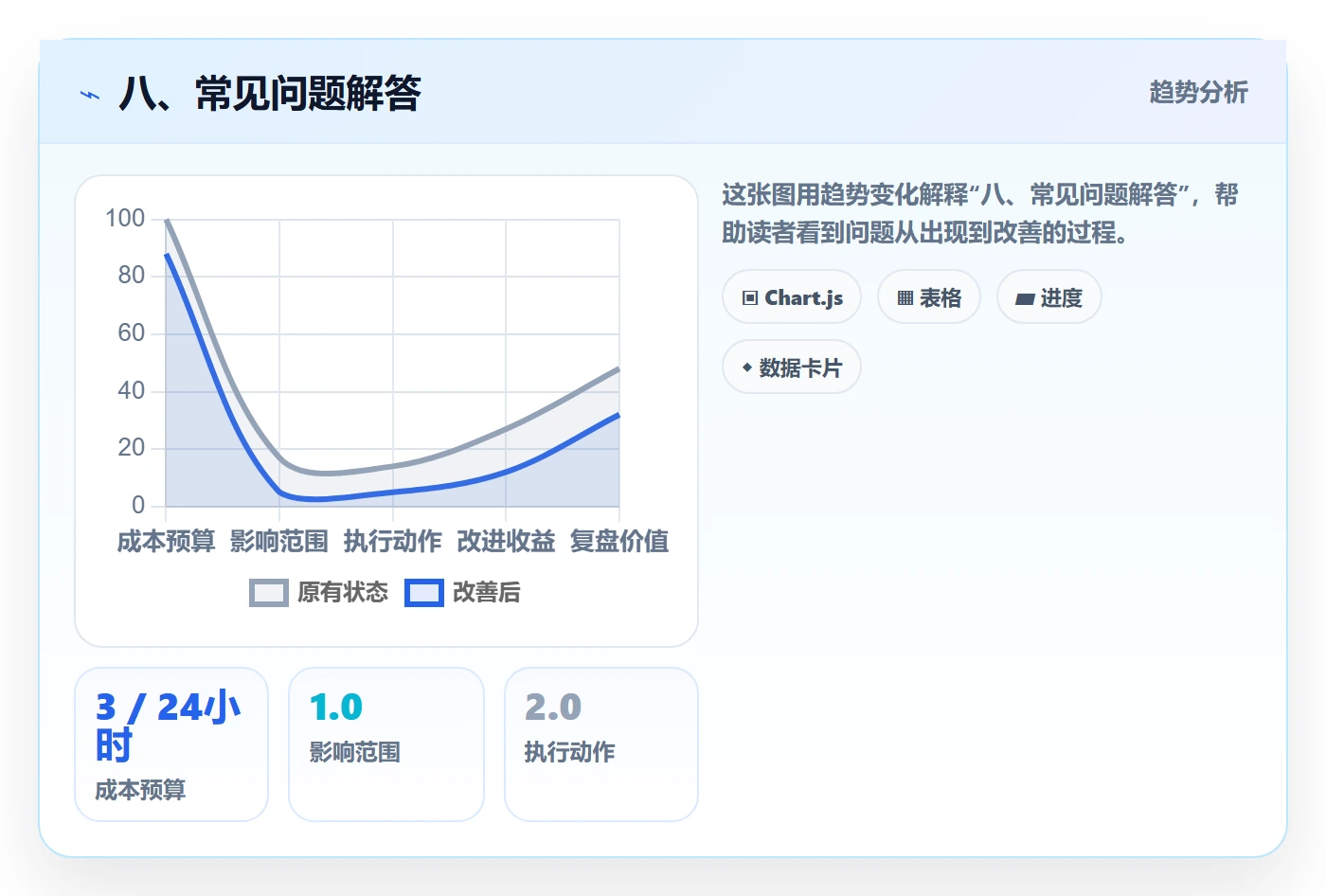This screenshot has width=1326, height=896.
Task: Open the 3 / 24小时 成本预算 card
Action: [x=171, y=744]
